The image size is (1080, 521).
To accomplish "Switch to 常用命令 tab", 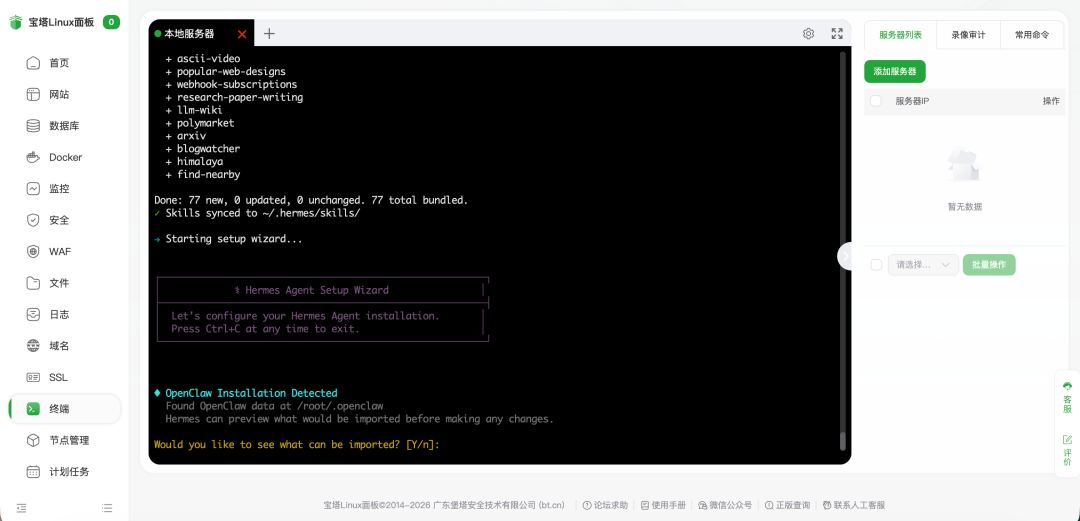I will pyautogui.click(x=1032, y=34).
